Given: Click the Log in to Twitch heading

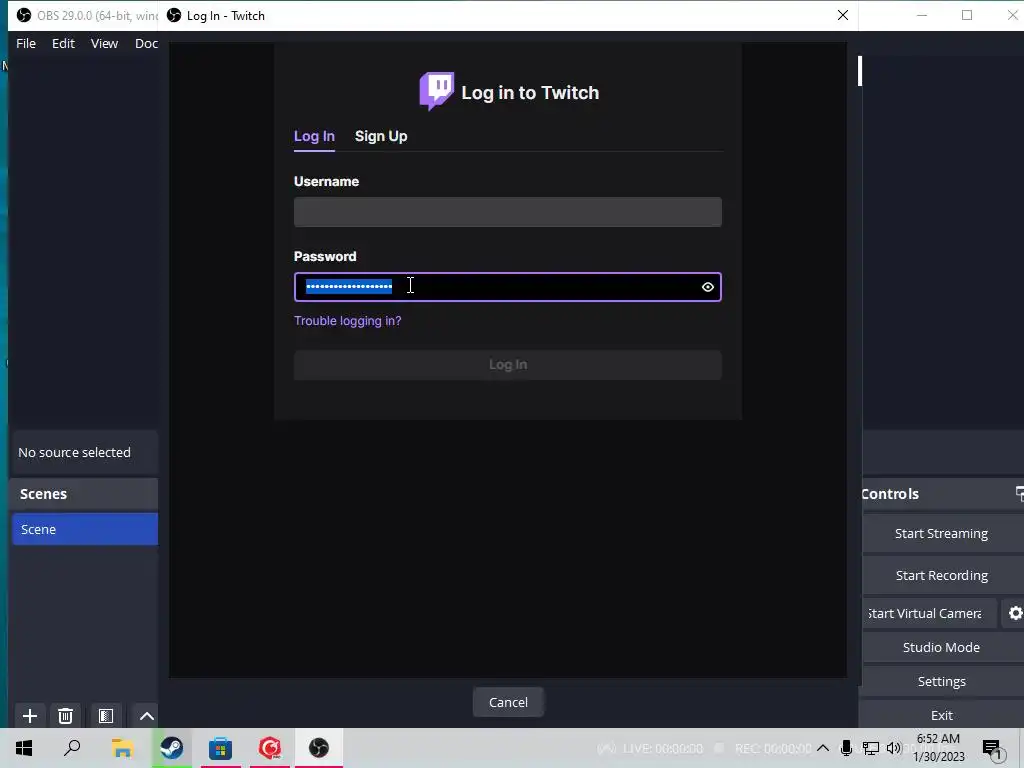Looking at the screenshot, I should (530, 93).
